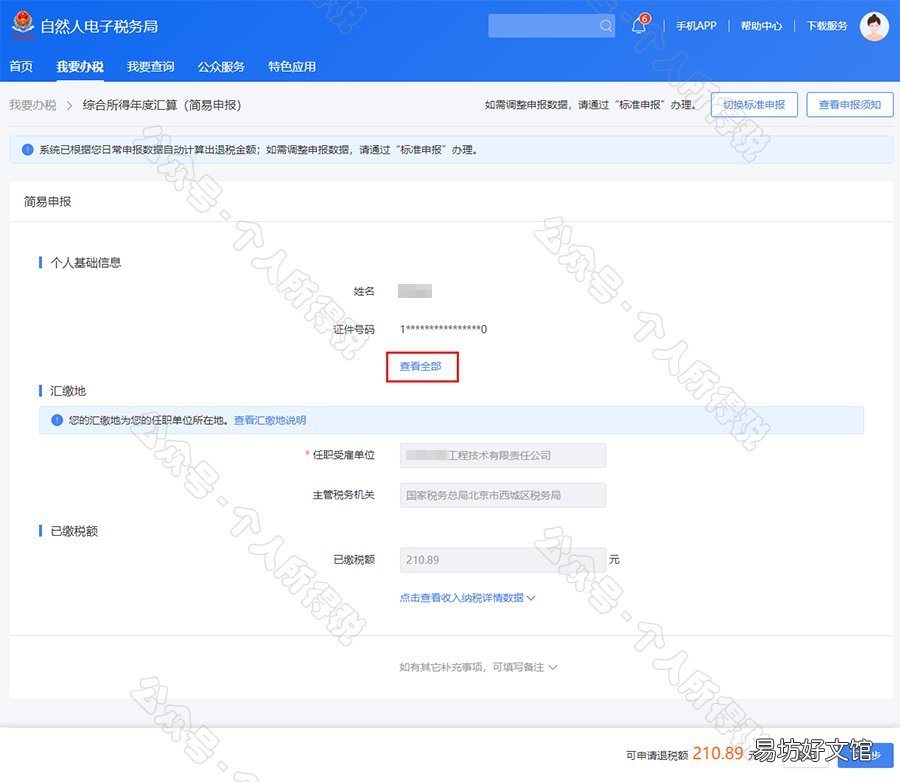Open 特色应用 tab
900x782 pixels.
pos(292,67)
